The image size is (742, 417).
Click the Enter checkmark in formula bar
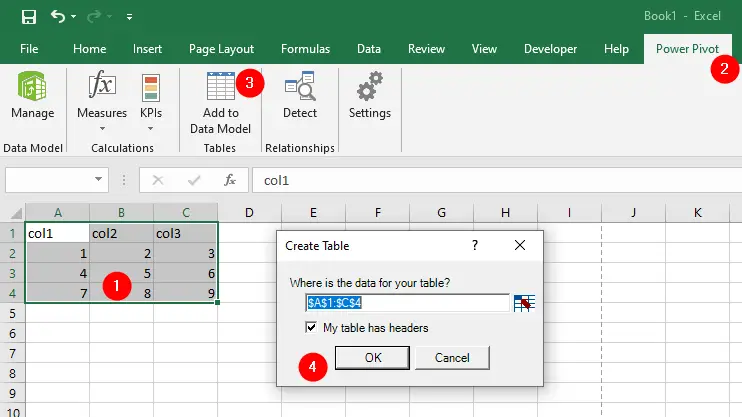(x=194, y=180)
